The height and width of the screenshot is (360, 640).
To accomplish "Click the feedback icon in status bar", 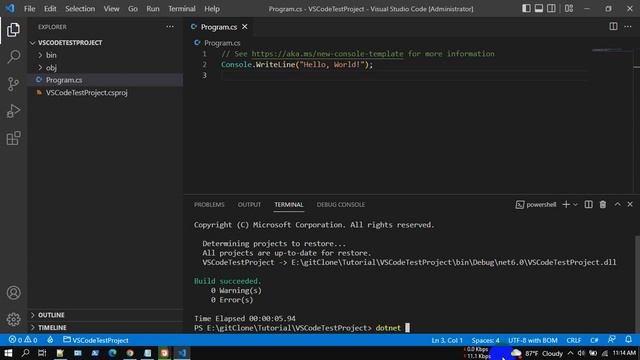I will coord(611,340).
